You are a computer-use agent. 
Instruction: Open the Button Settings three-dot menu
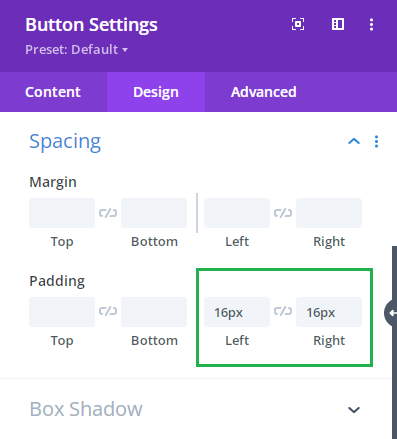371,25
